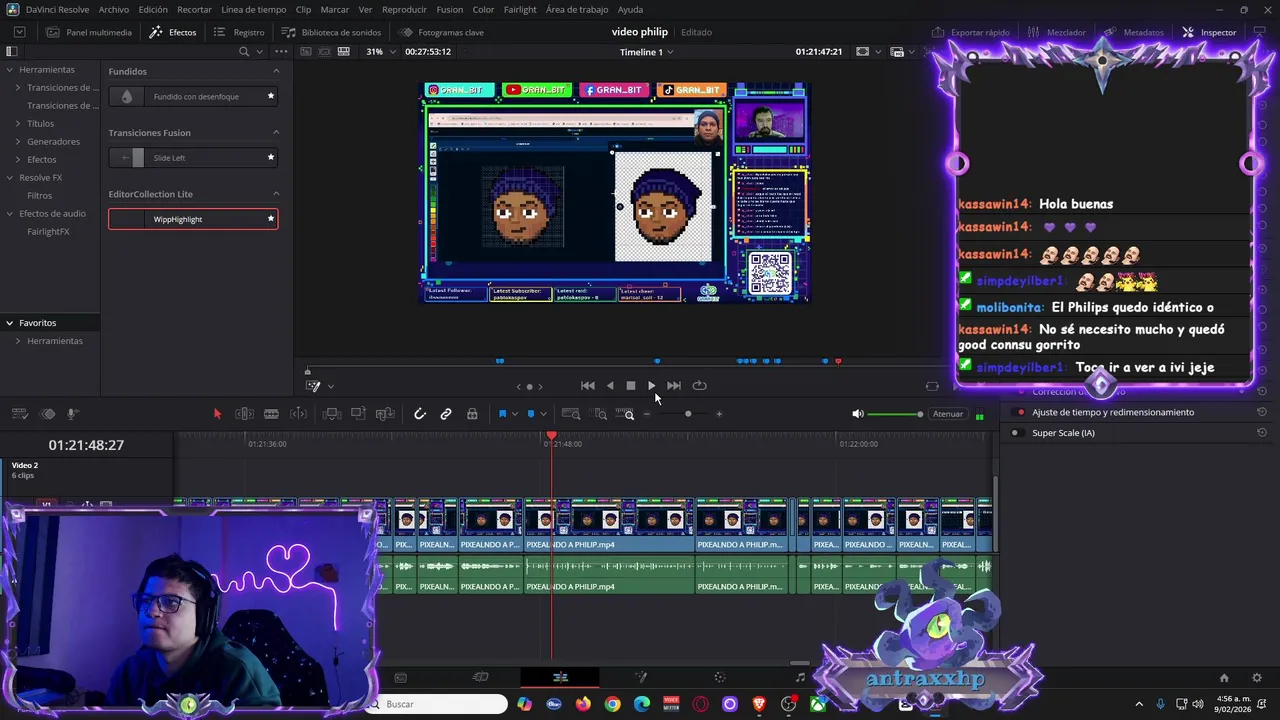1280x720 pixels.
Task: Open the Timeline 1 name dropdown
Action: (646, 52)
